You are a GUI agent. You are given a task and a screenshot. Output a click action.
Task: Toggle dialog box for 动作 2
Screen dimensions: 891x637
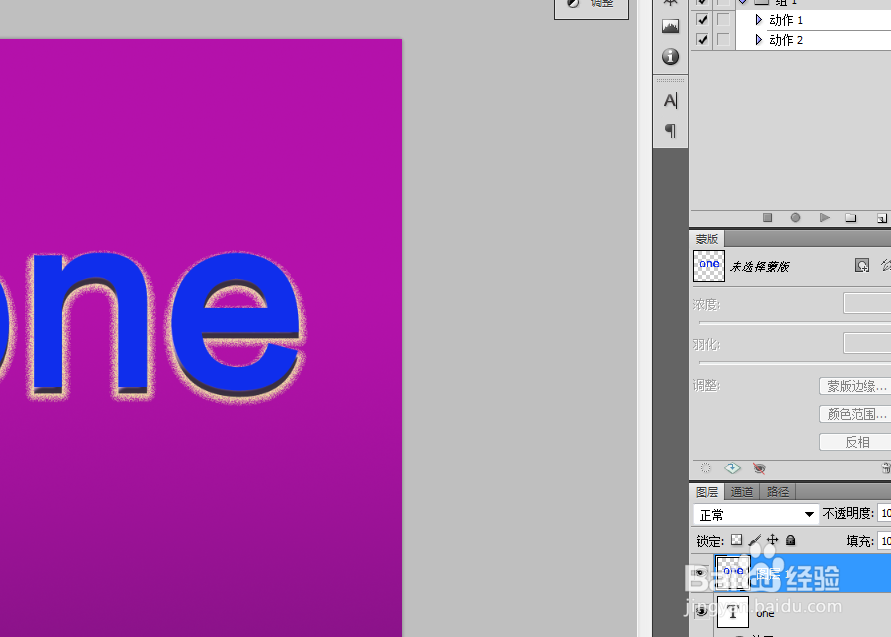coord(723,40)
